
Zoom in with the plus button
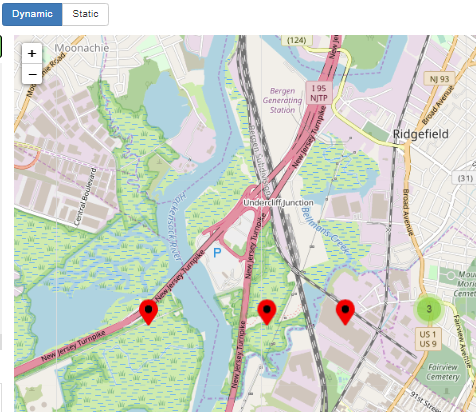click(32, 53)
